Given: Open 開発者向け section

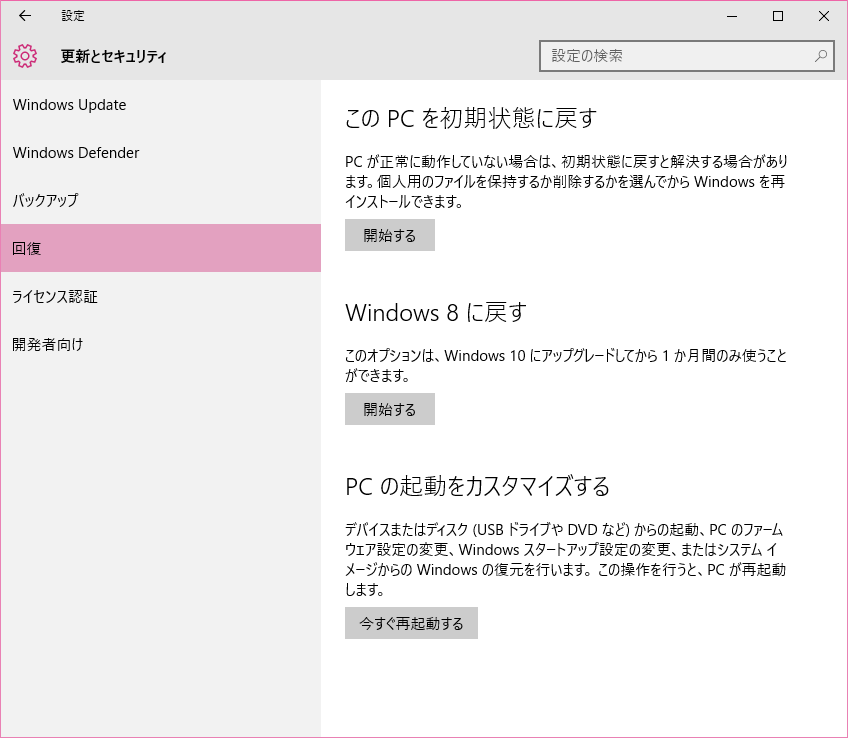Looking at the screenshot, I should click(x=161, y=344).
